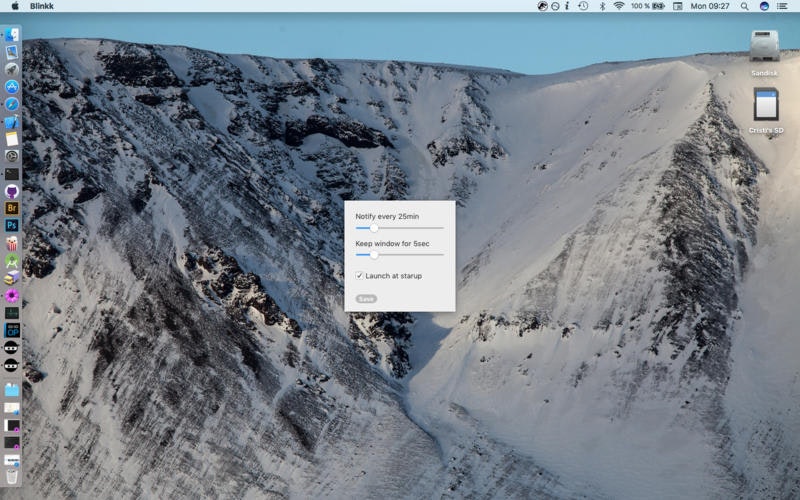Viewport: 800px width, 500px height.
Task: Open App Store from the dock
Action: coord(12,87)
